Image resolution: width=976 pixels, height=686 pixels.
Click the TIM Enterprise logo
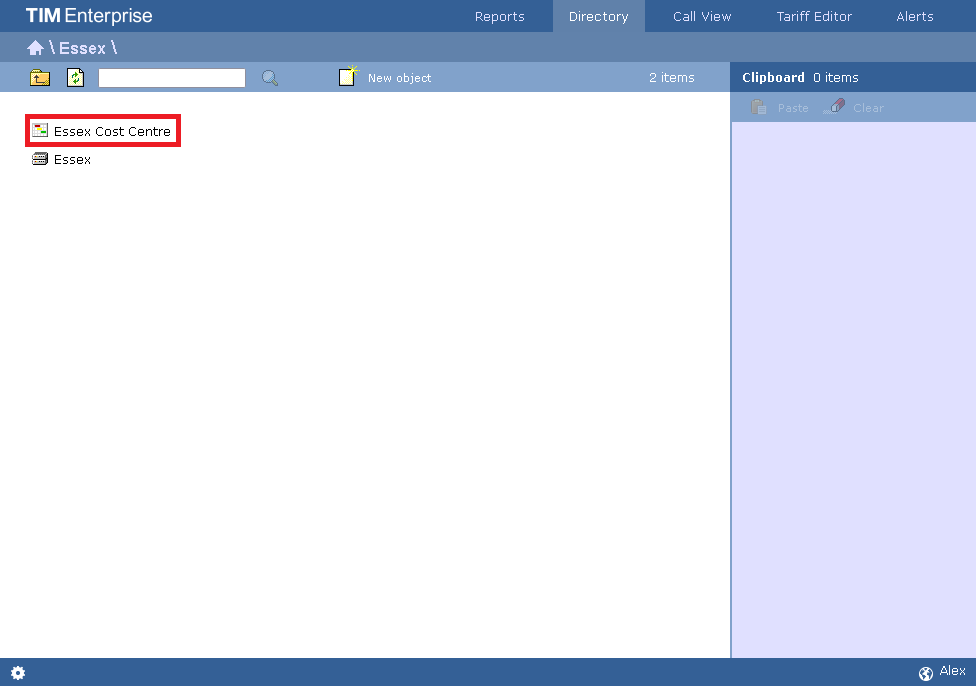tap(89, 17)
